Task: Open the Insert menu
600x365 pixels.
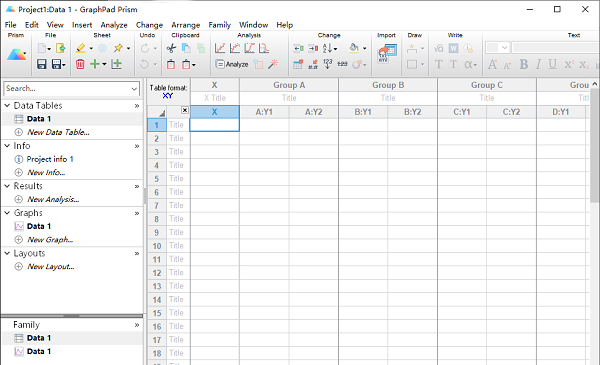Action: coord(82,25)
